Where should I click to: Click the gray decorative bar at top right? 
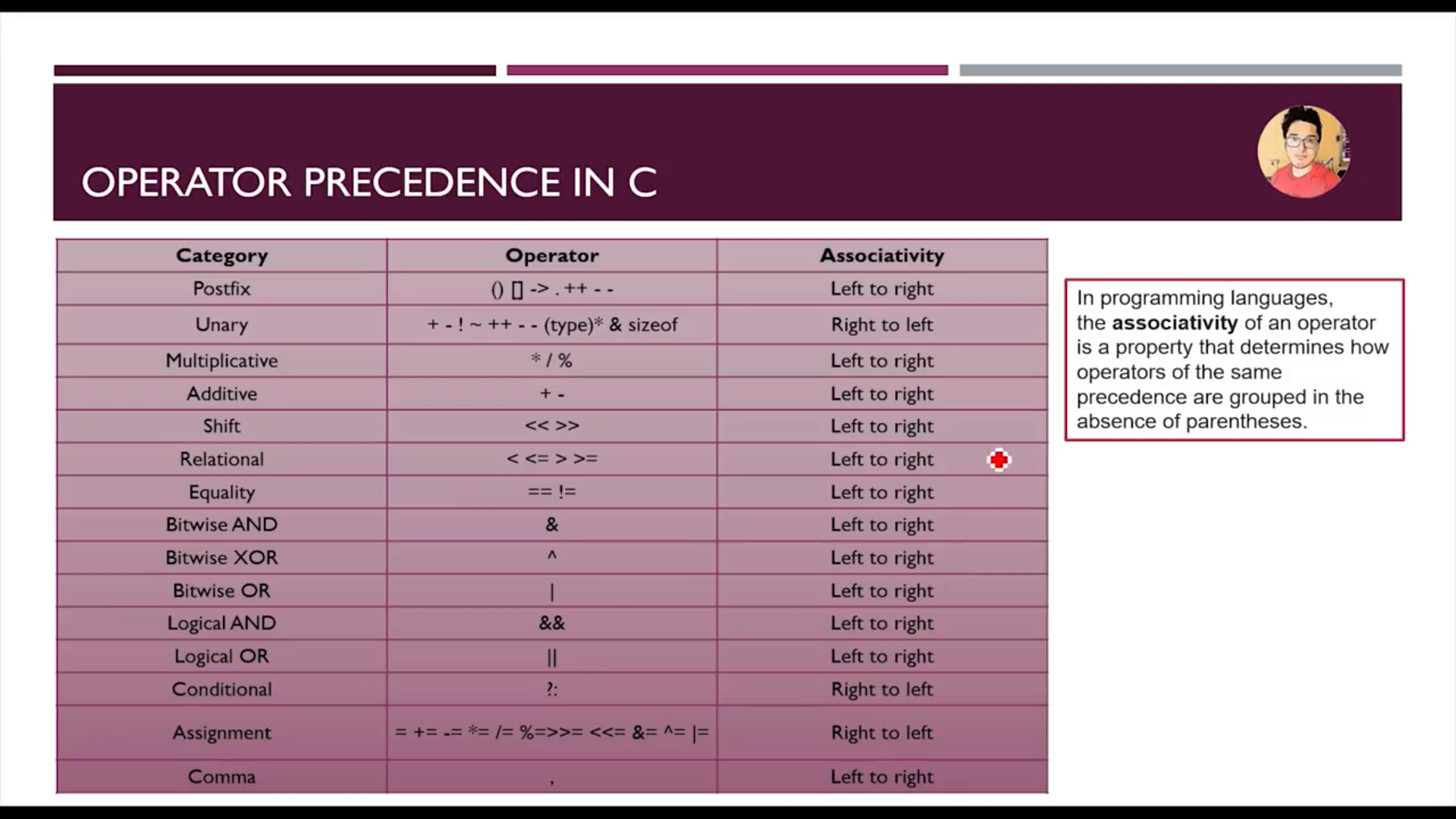(x=1180, y=71)
